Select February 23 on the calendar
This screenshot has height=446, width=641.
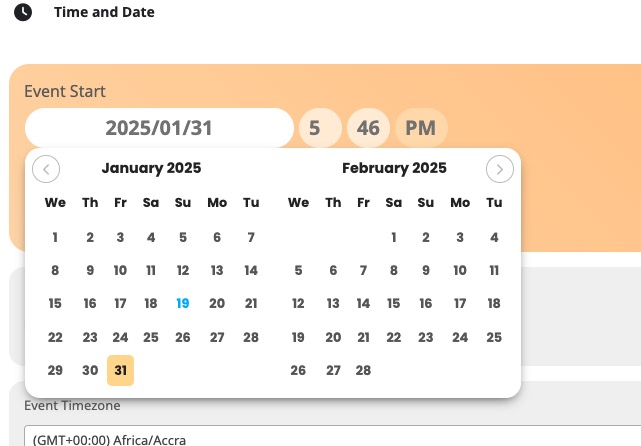point(426,337)
